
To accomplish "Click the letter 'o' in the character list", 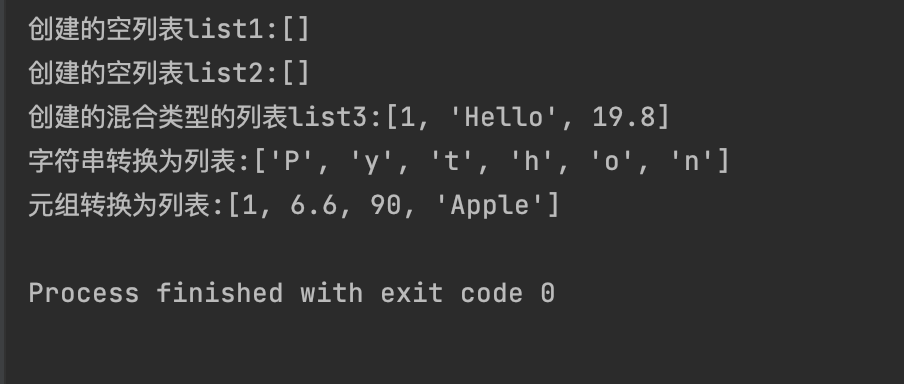I will (x=611, y=163).
